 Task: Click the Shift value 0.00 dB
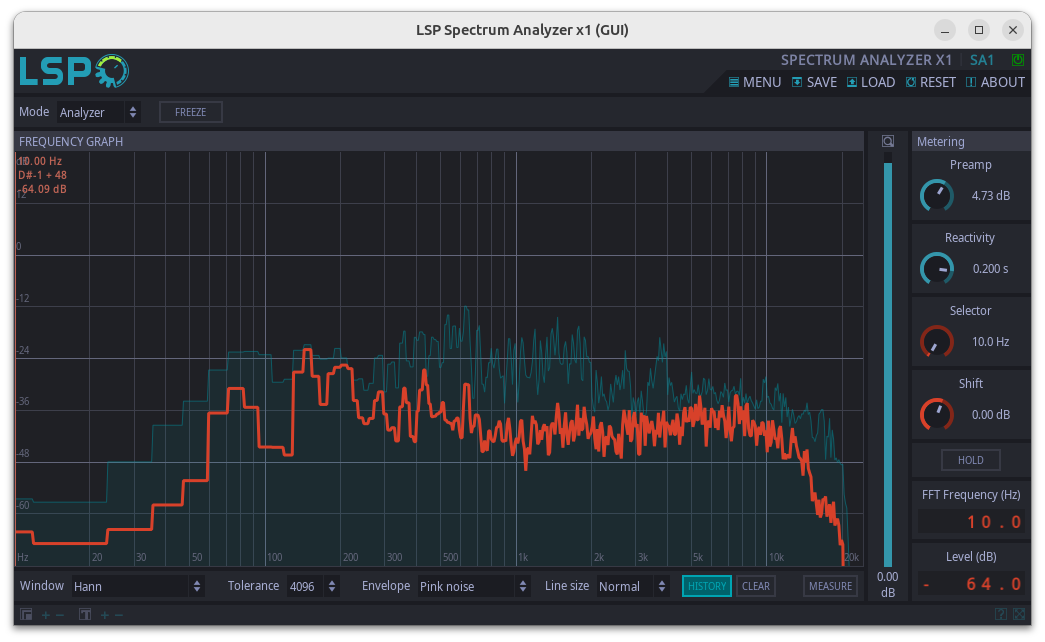(990, 415)
